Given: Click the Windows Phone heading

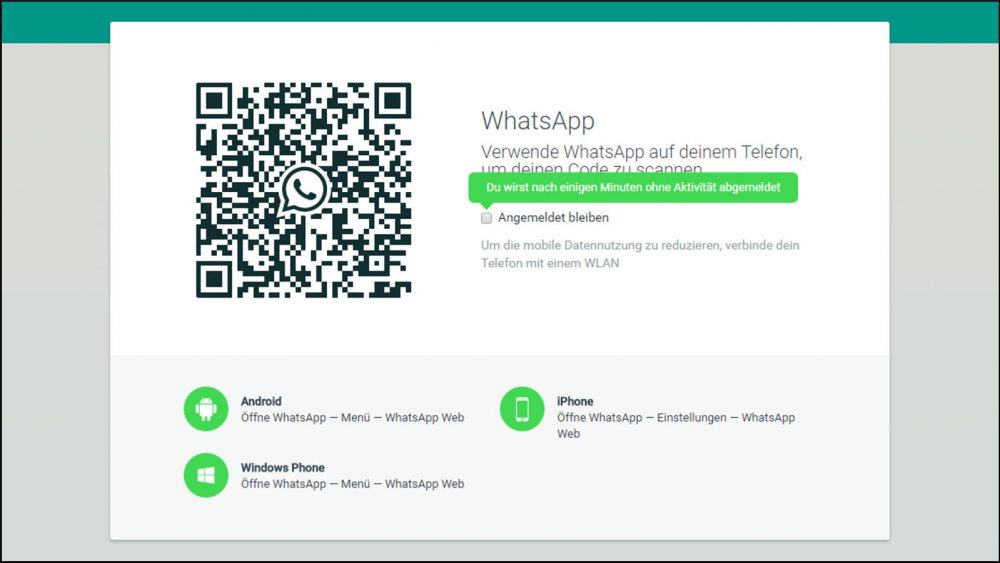Looking at the screenshot, I should tap(283, 467).
